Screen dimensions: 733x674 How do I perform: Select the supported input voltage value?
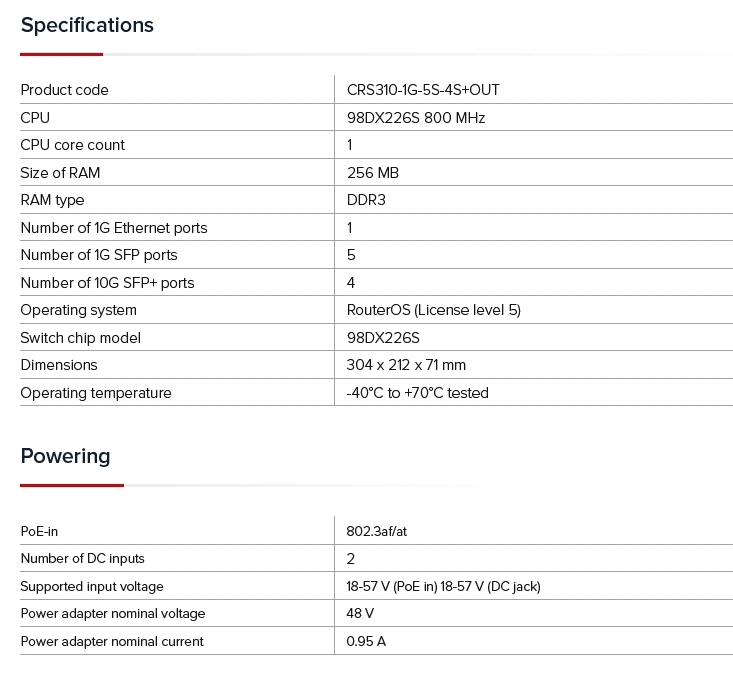[443, 586]
